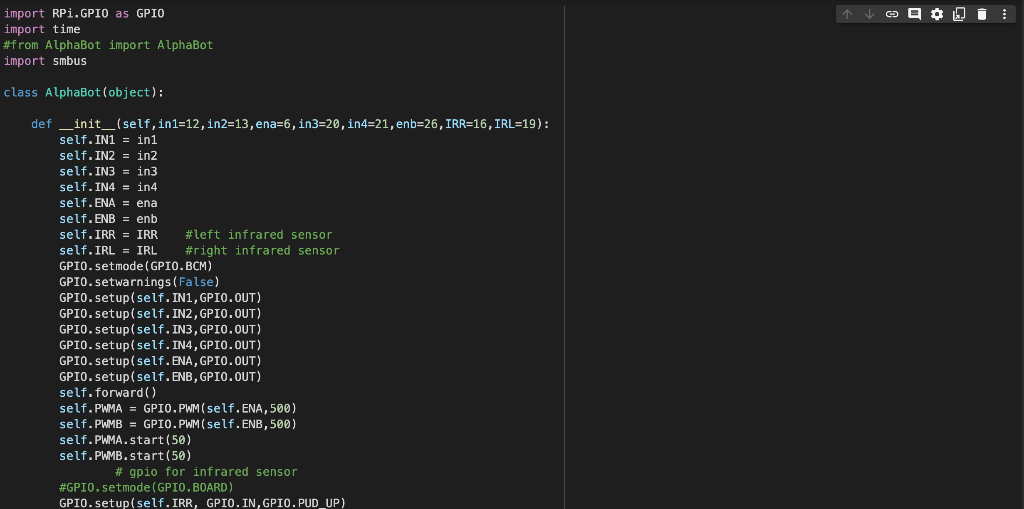
Task: Delete the cell with the trash icon
Action: 982,14
